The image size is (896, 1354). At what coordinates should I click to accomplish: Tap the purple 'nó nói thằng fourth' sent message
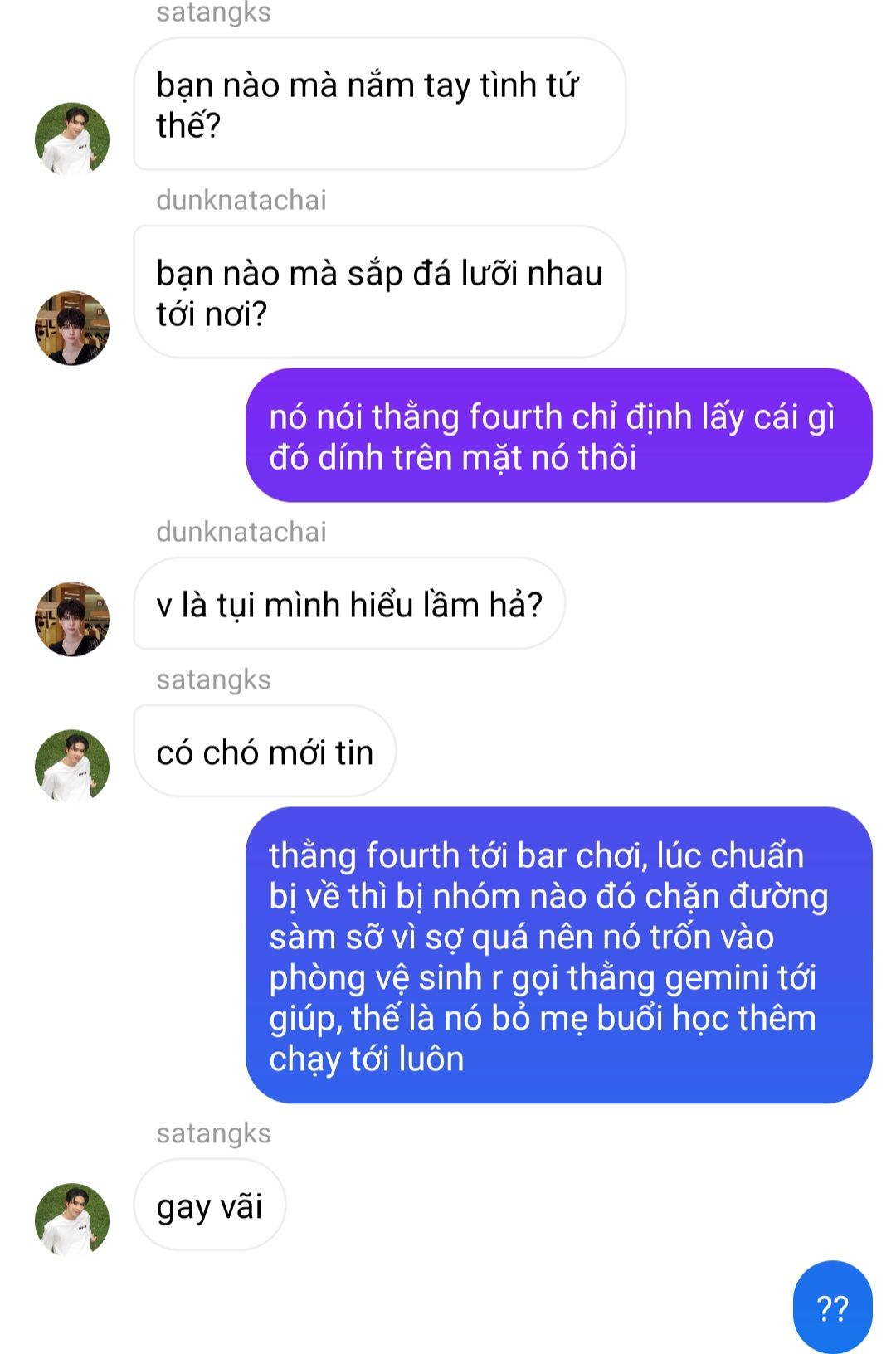(x=559, y=436)
